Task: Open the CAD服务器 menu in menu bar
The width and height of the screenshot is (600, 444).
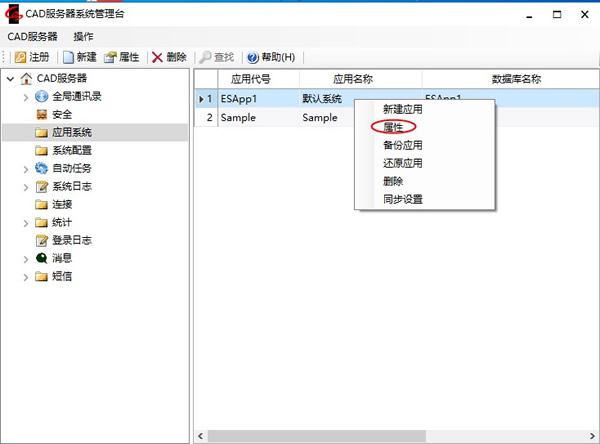Action: point(32,36)
